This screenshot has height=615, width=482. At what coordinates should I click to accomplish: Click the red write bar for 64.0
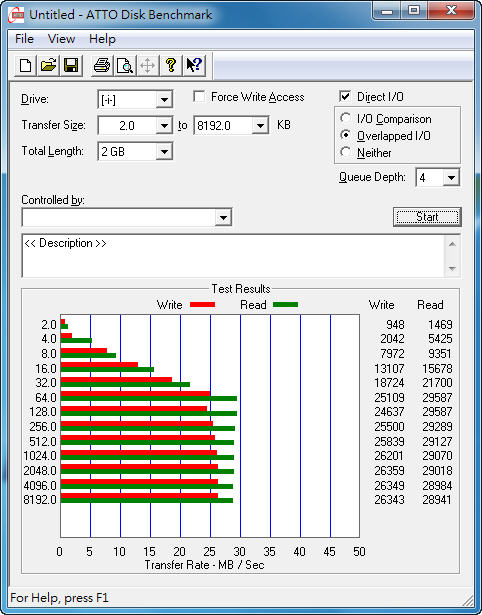(x=136, y=393)
